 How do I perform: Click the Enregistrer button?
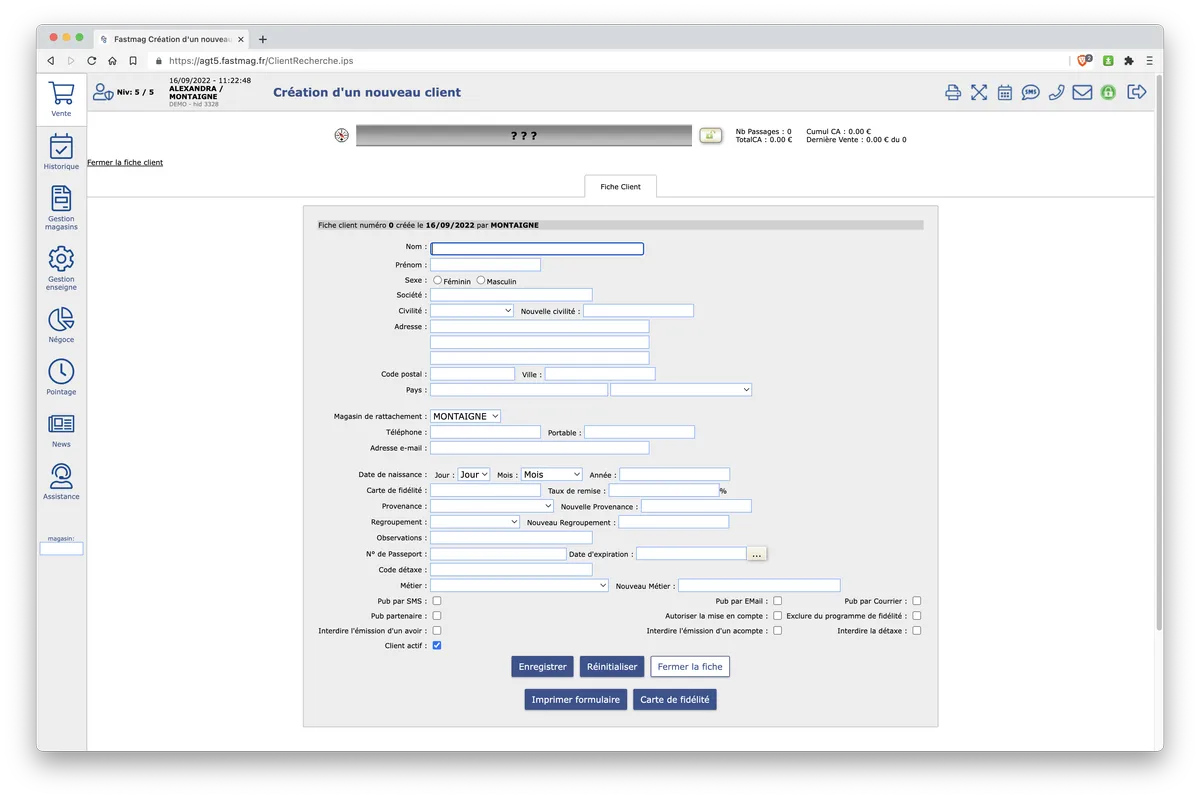tap(543, 667)
